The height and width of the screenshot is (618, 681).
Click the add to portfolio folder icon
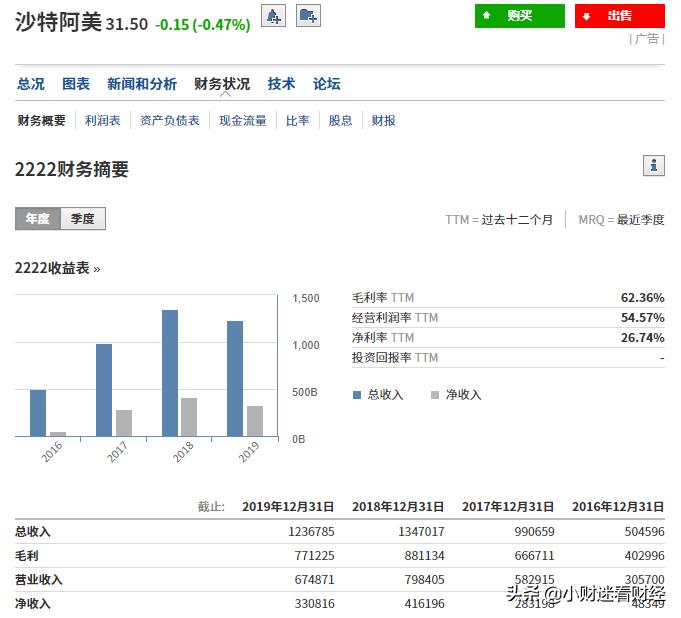(309, 15)
